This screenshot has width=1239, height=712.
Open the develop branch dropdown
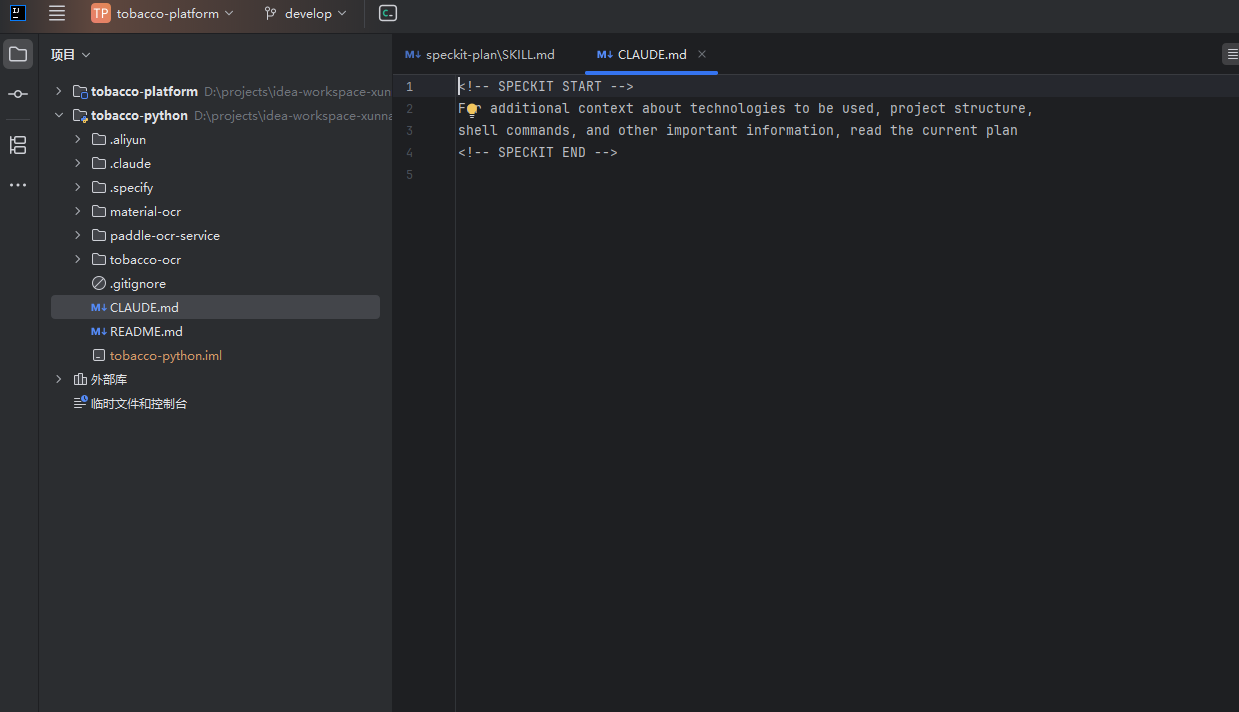pos(306,13)
